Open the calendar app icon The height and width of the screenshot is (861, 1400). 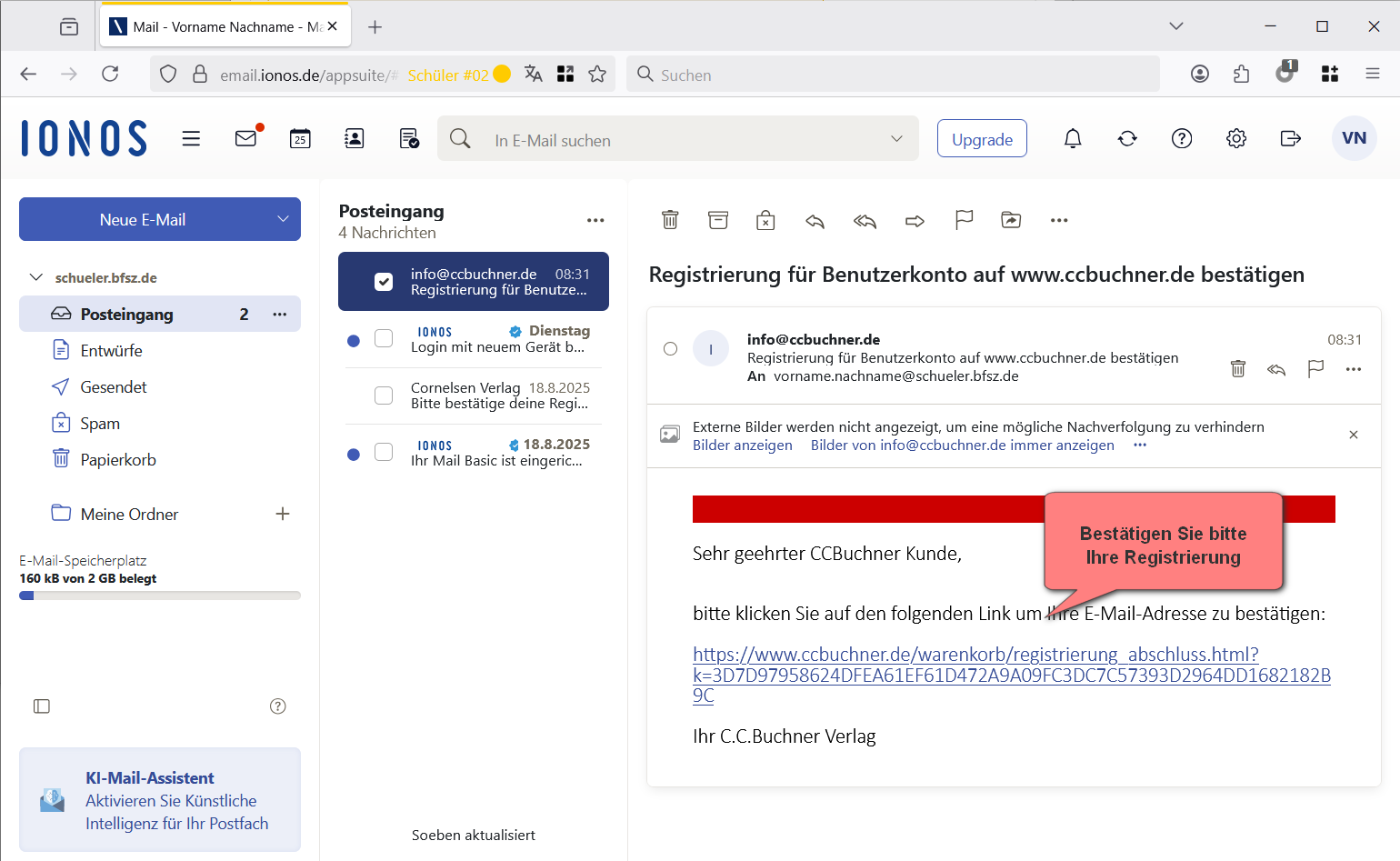(300, 138)
